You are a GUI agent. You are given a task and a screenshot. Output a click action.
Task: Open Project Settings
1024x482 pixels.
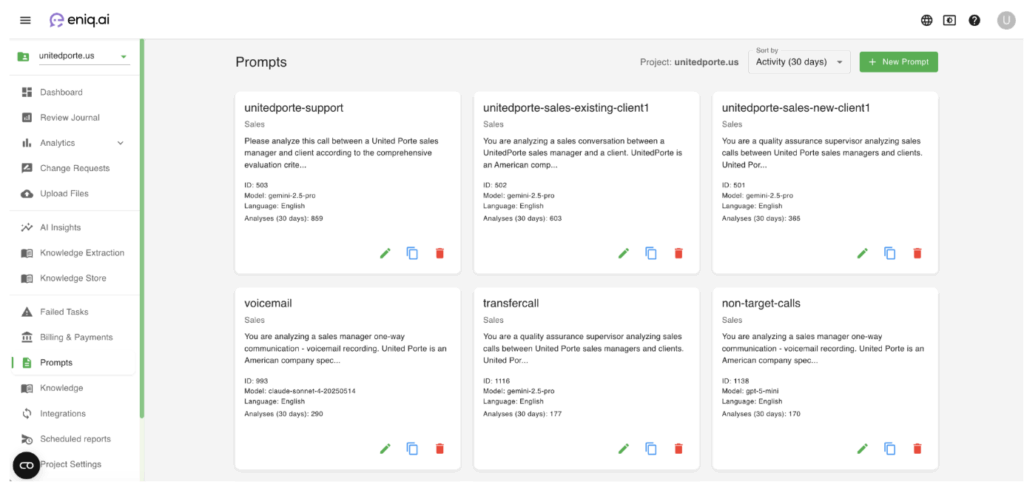[x=72, y=464]
